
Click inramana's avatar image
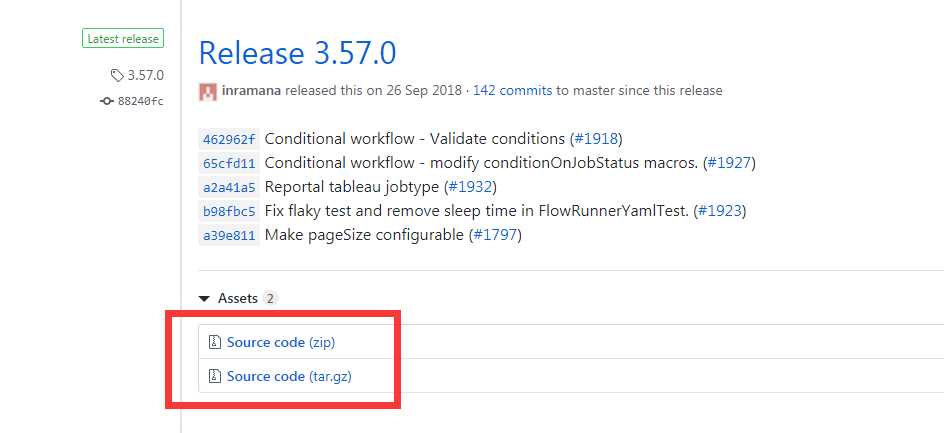point(208,91)
